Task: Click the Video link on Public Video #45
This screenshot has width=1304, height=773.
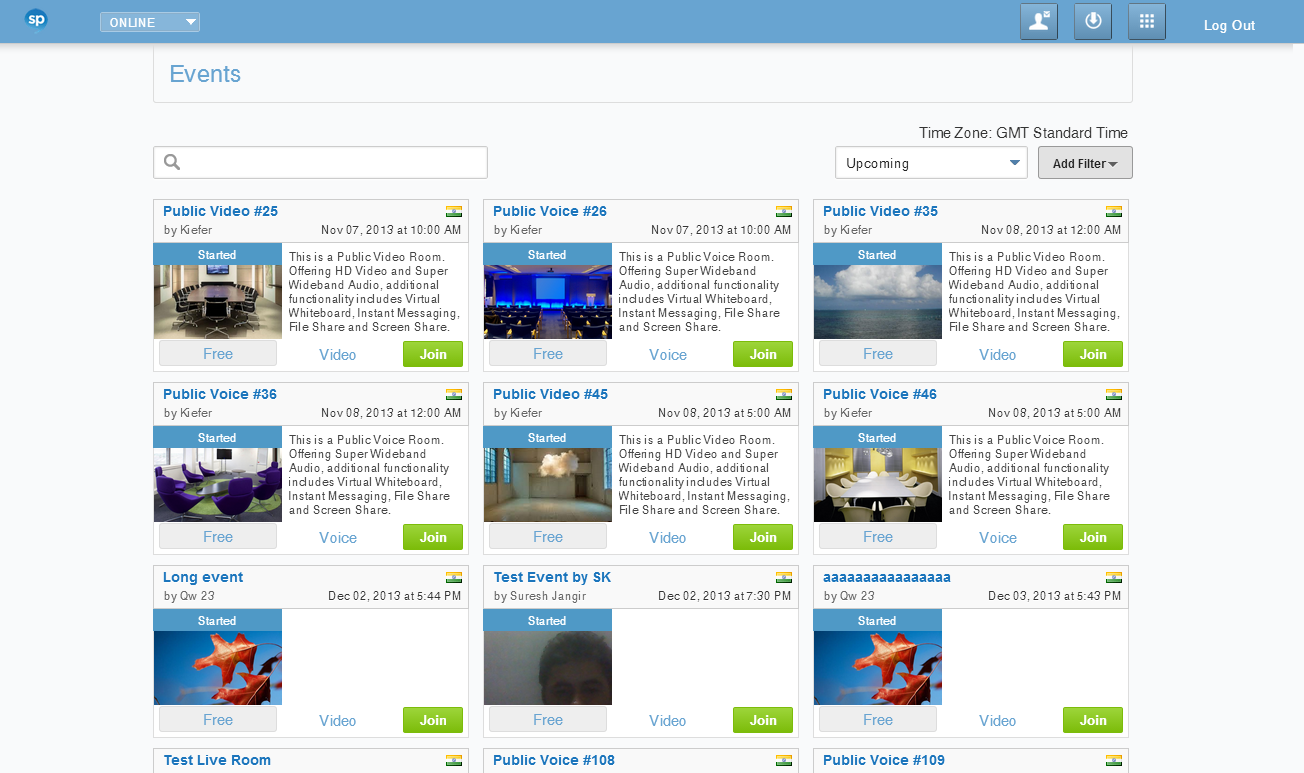Action: pos(668,537)
